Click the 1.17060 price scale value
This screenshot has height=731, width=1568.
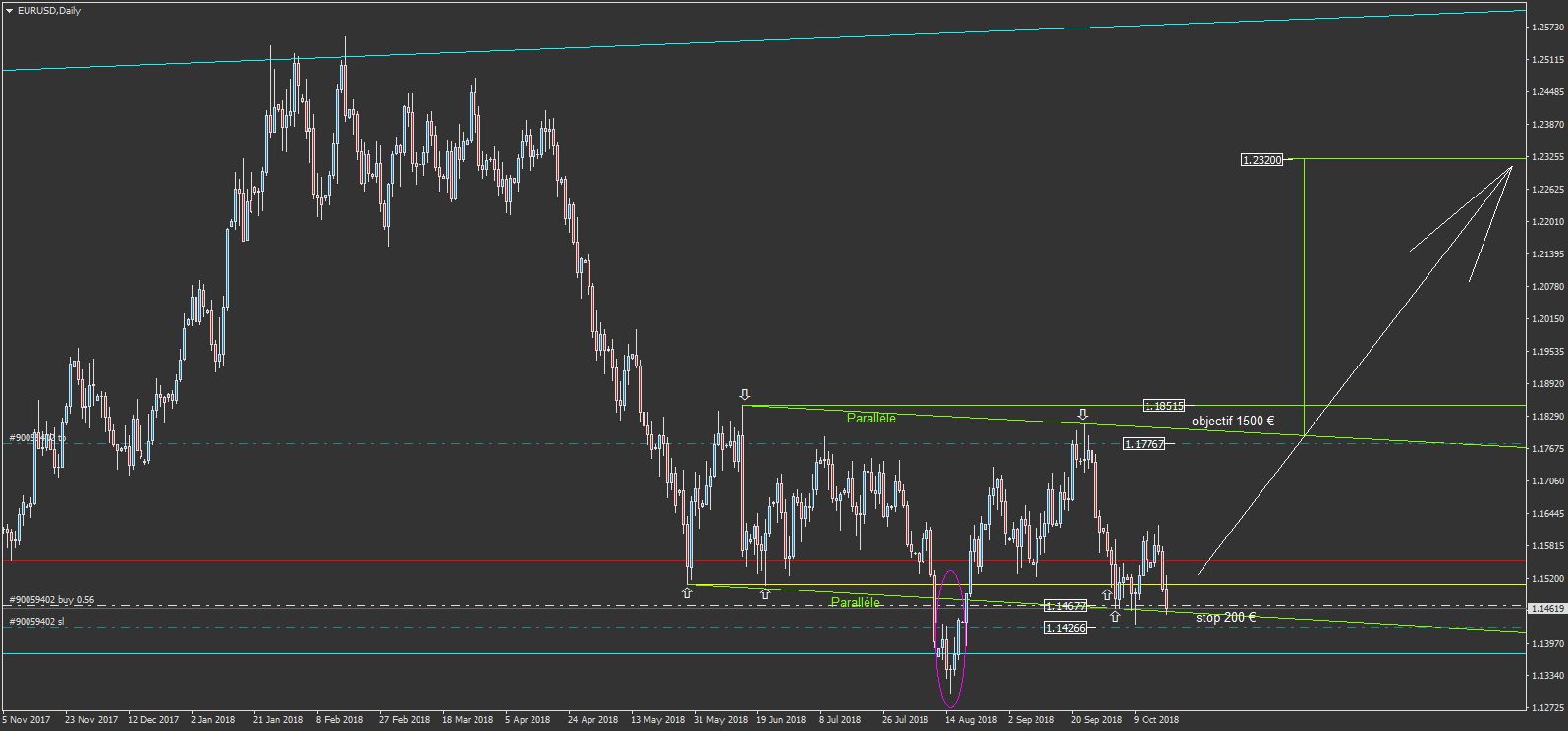[x=1547, y=480]
